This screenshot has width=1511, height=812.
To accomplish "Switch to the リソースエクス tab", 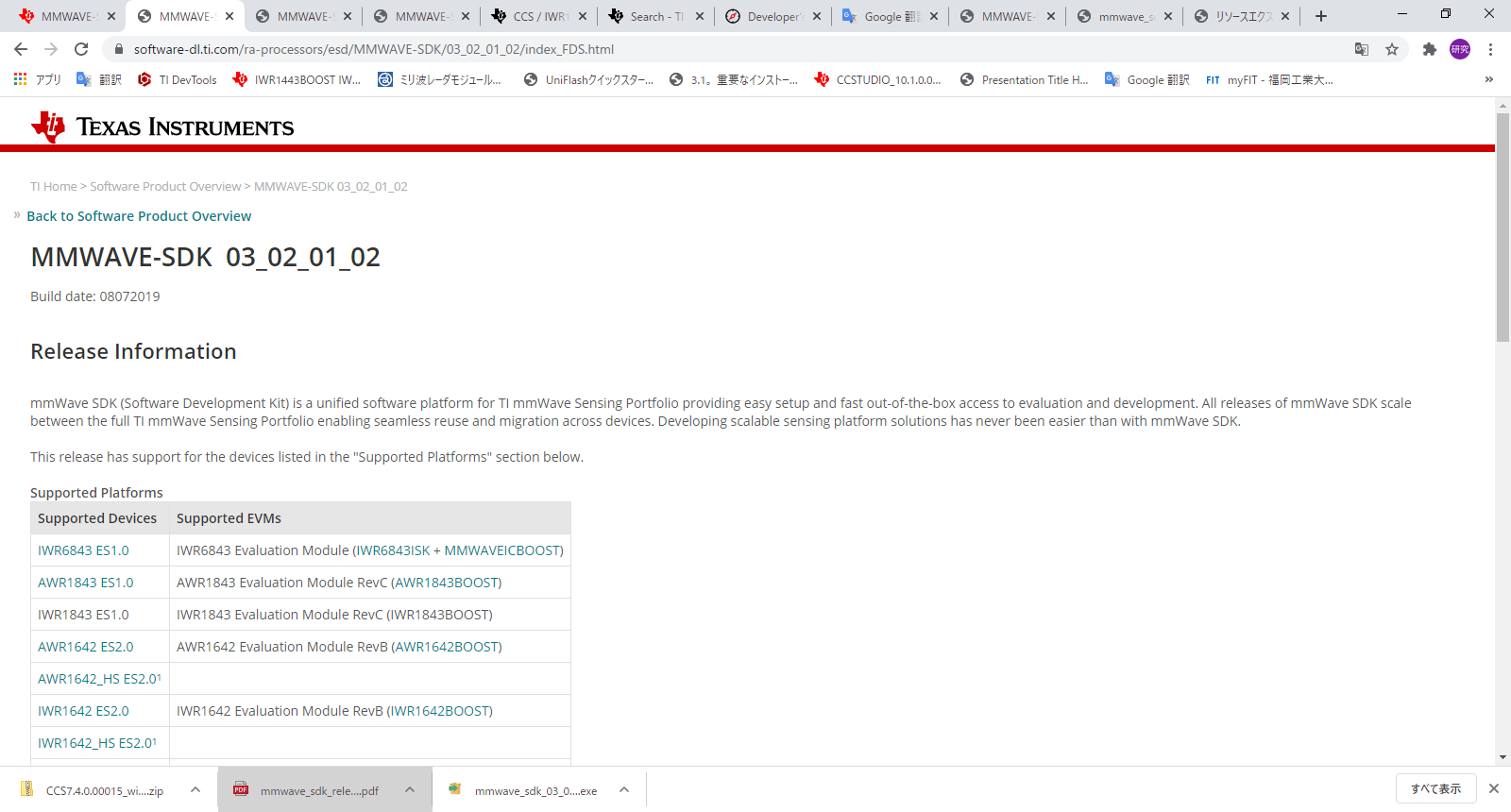I will coord(1242,16).
